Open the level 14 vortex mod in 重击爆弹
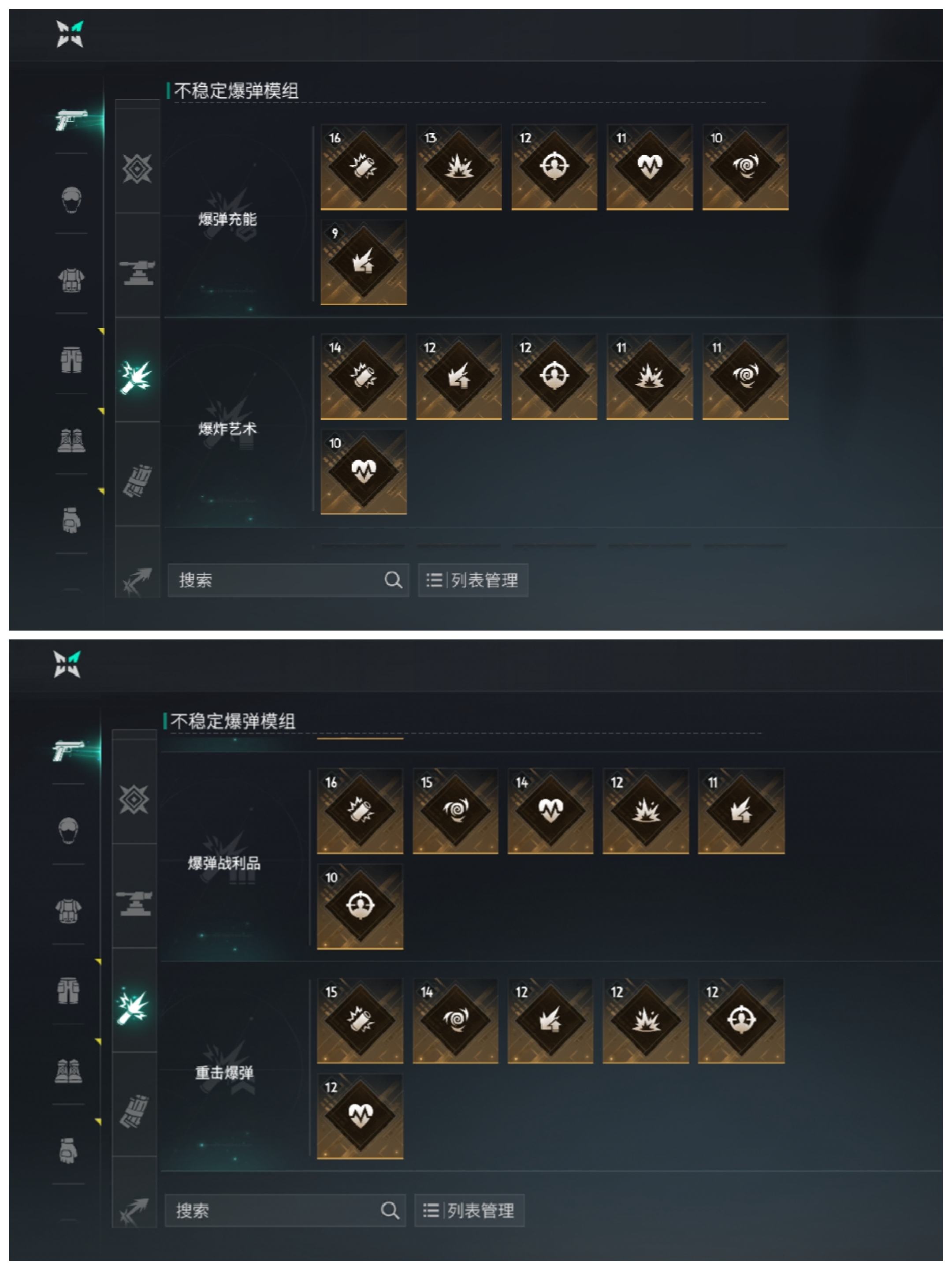This screenshot has height=1270, width=952. click(455, 1020)
